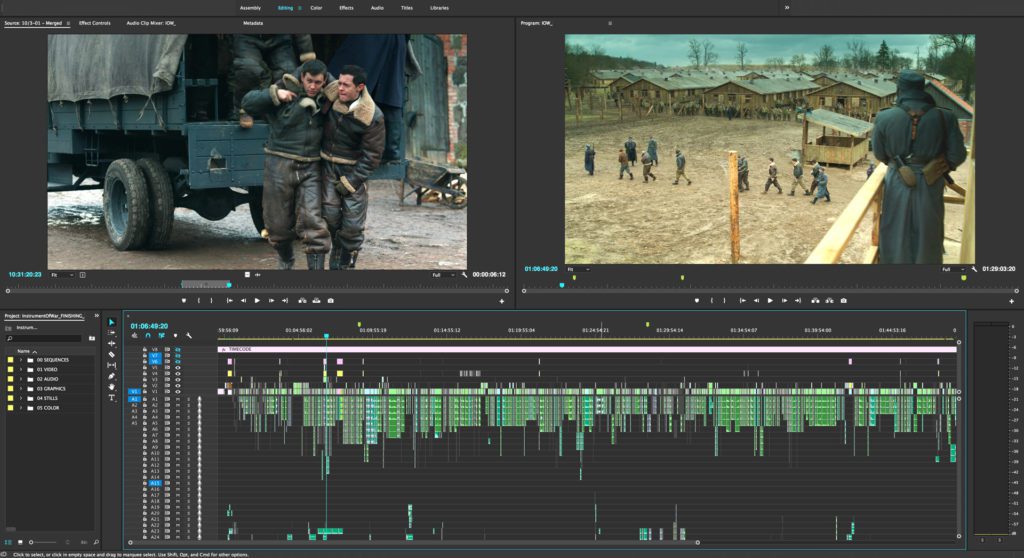Image resolution: width=1024 pixels, height=558 pixels.
Task: Click Overwrite button in Source monitor
Action: 316,301
